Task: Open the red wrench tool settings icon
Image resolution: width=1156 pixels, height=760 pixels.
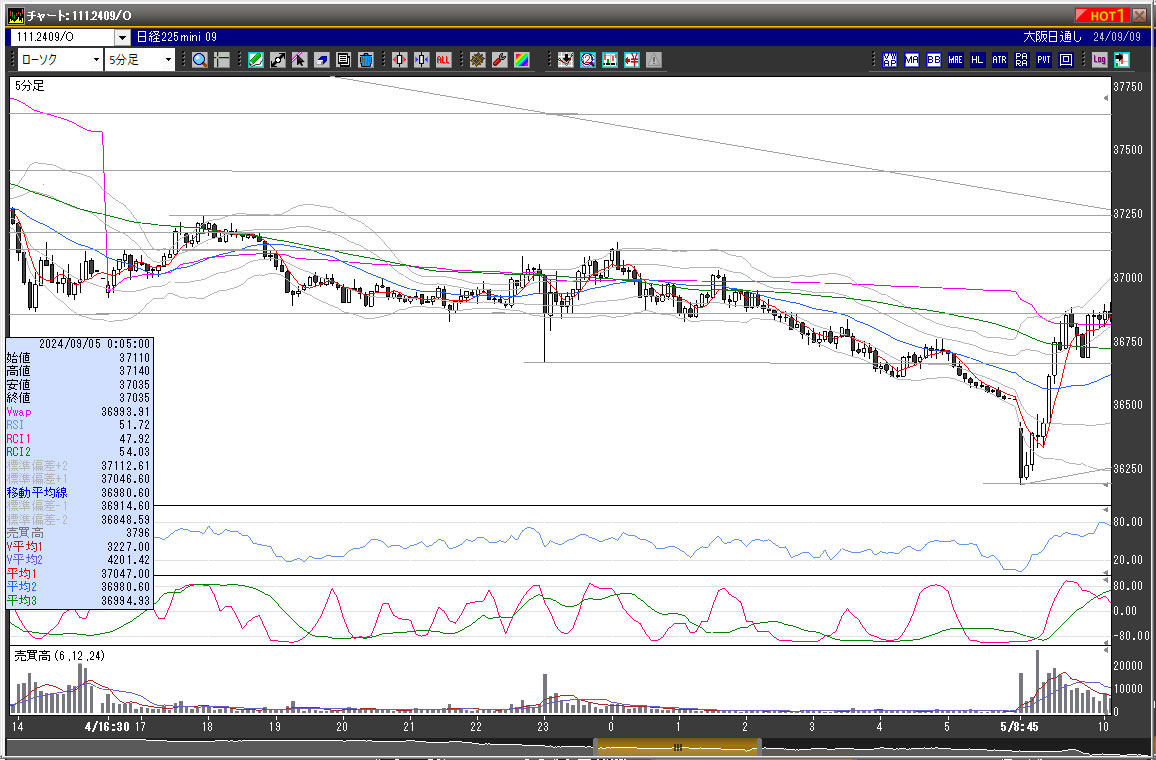Action: [x=500, y=60]
